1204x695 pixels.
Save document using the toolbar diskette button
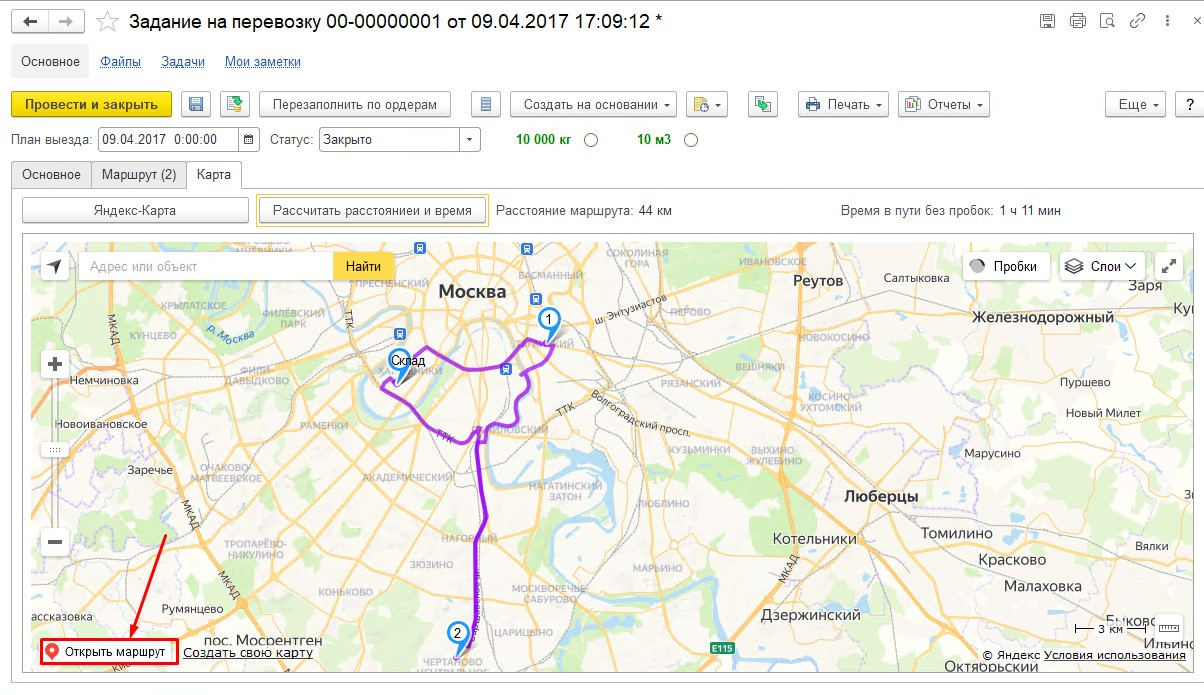coord(196,104)
